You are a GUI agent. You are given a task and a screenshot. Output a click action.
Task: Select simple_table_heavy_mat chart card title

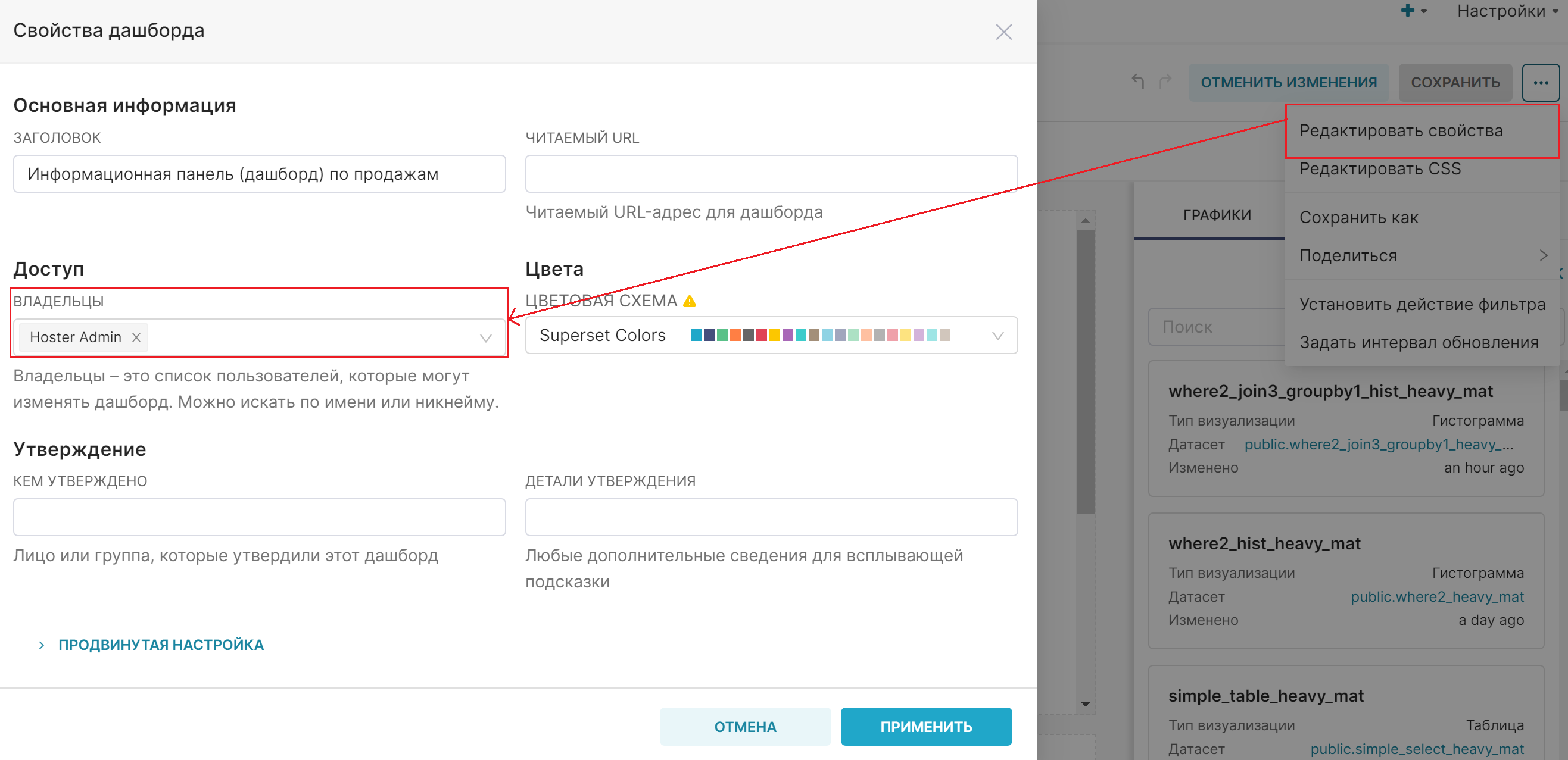(1265, 696)
